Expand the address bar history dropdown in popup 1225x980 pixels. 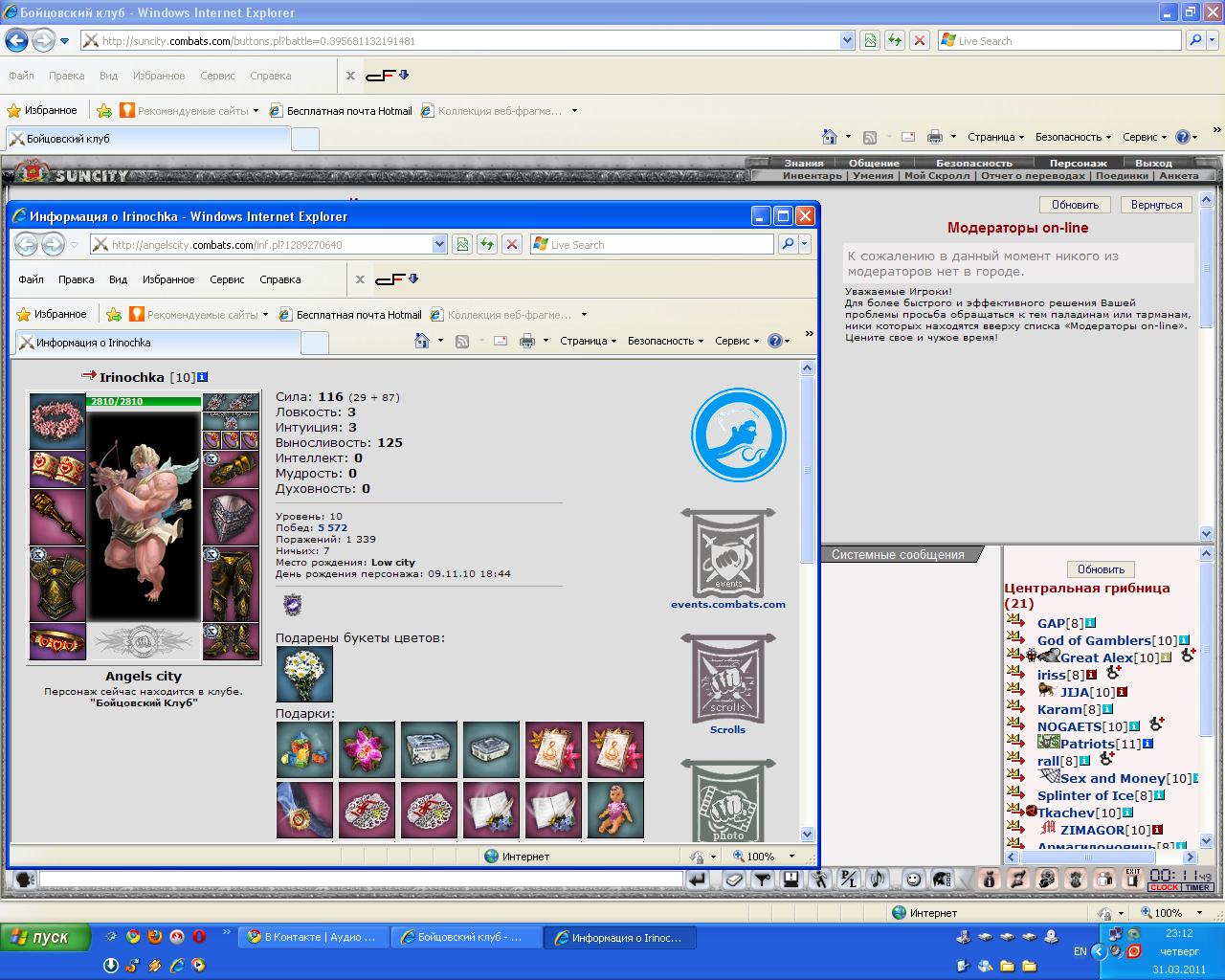coord(439,244)
